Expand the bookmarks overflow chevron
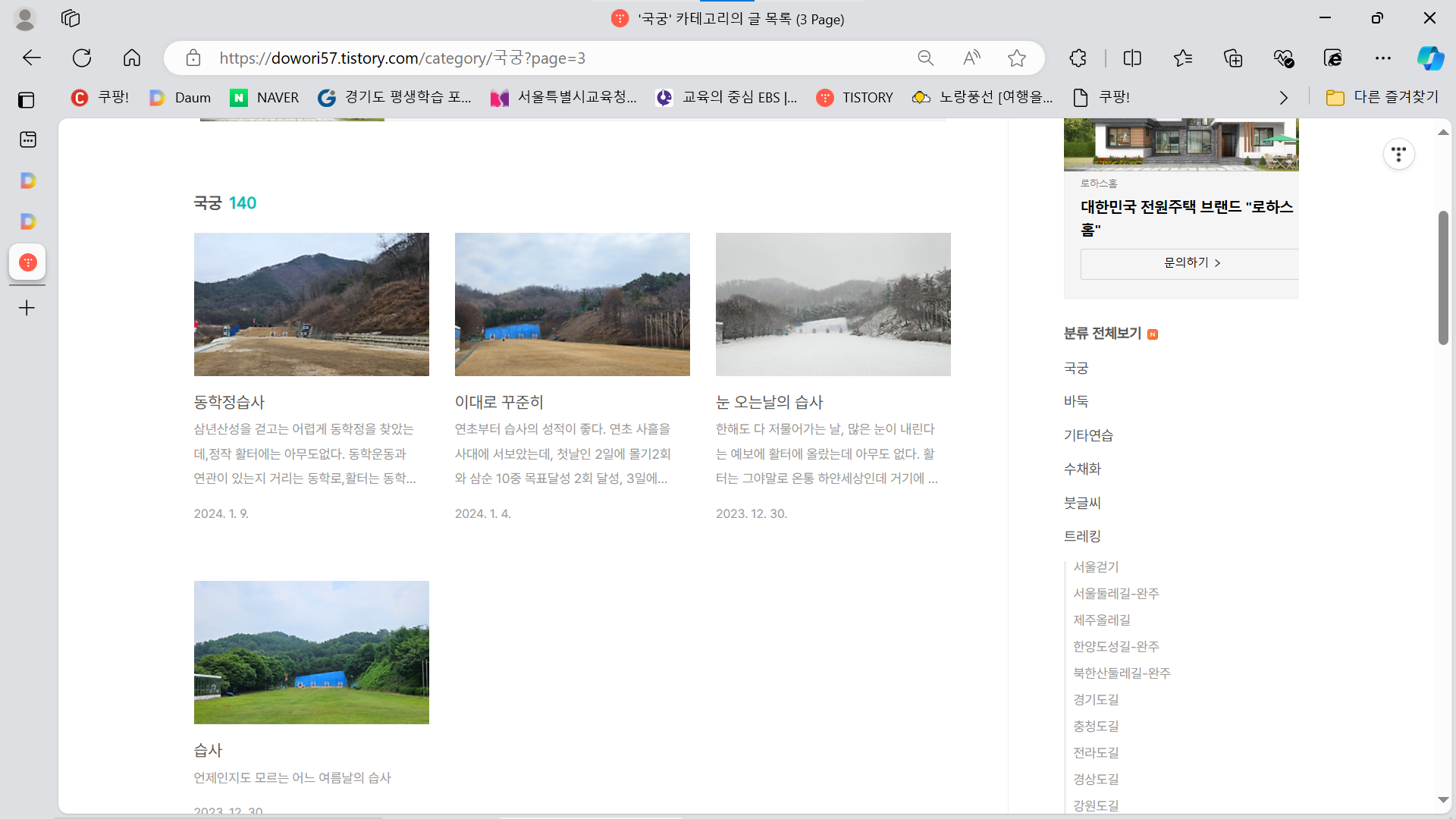This screenshot has height=819, width=1456. point(1283,98)
